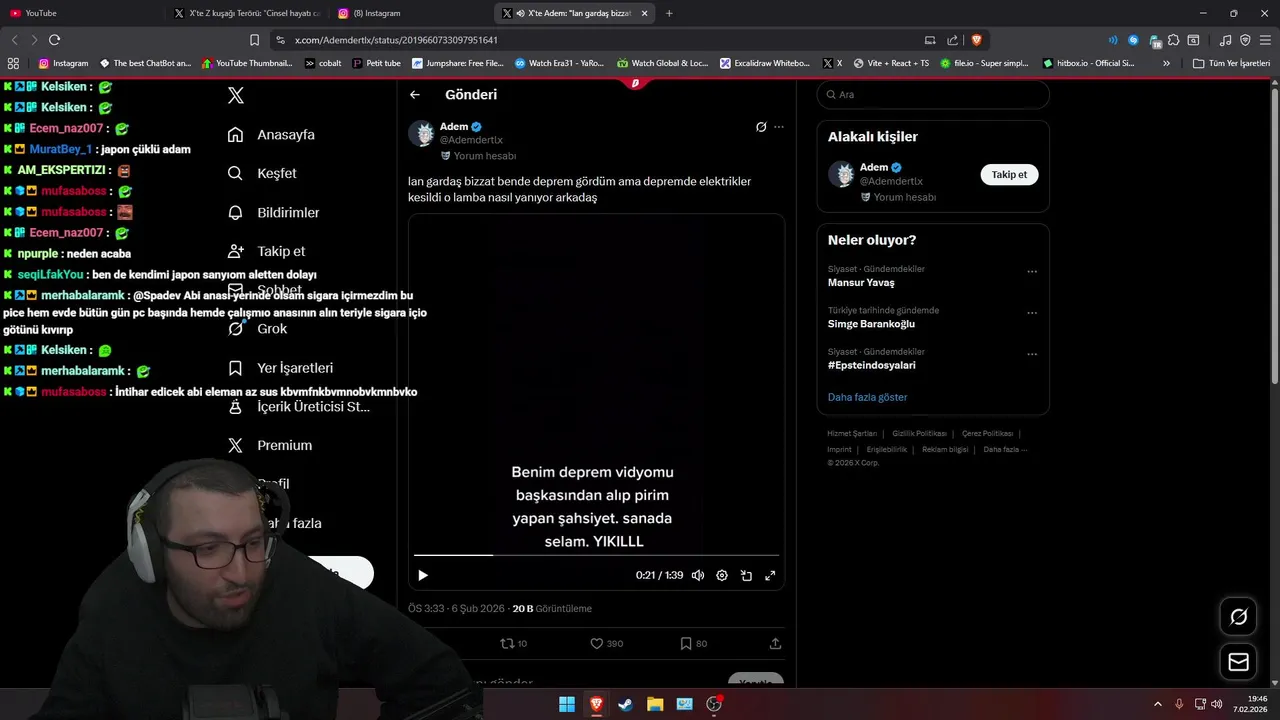Open a new browser tab

pos(669,13)
